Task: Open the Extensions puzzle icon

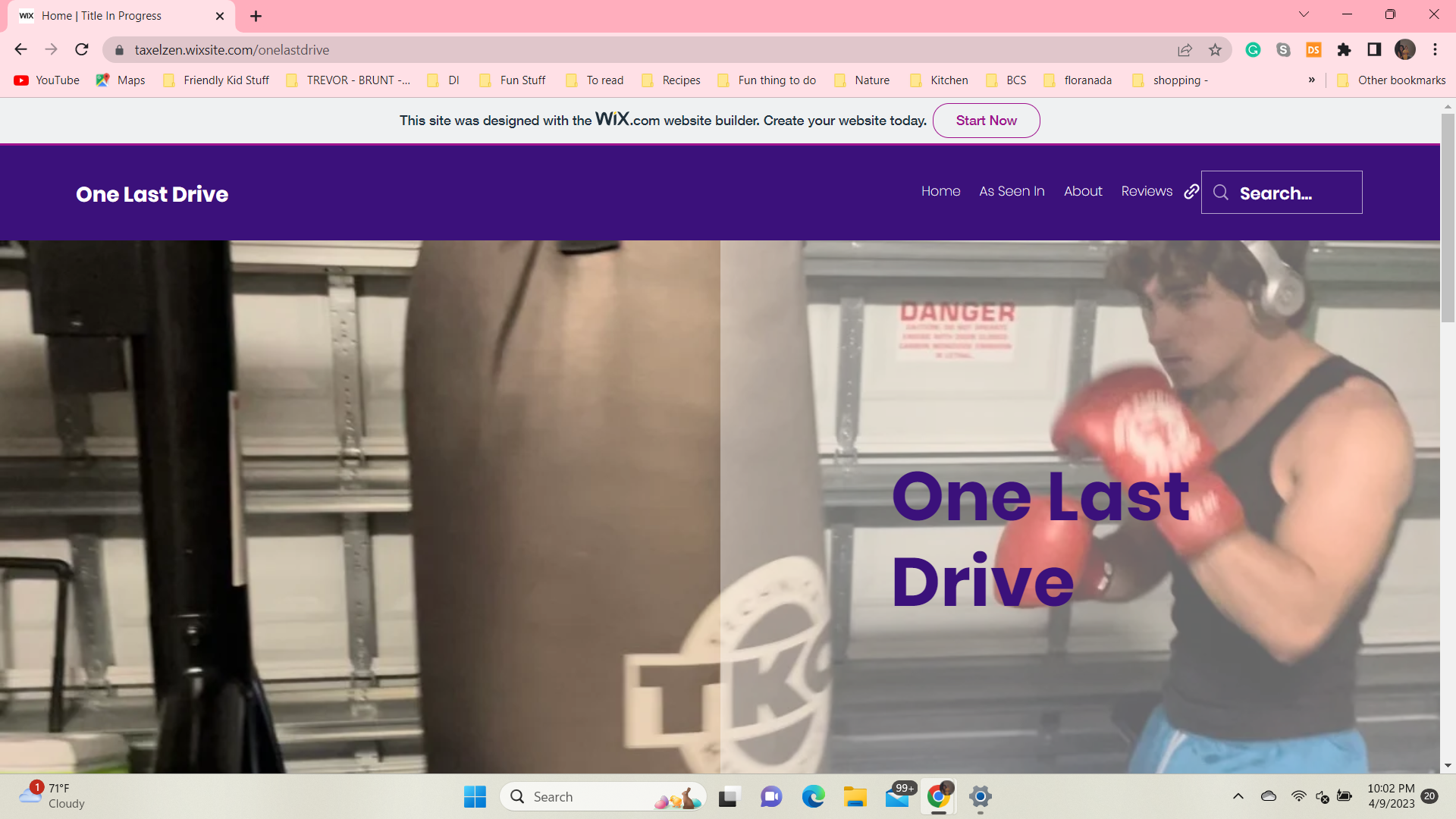Action: pyautogui.click(x=1344, y=50)
